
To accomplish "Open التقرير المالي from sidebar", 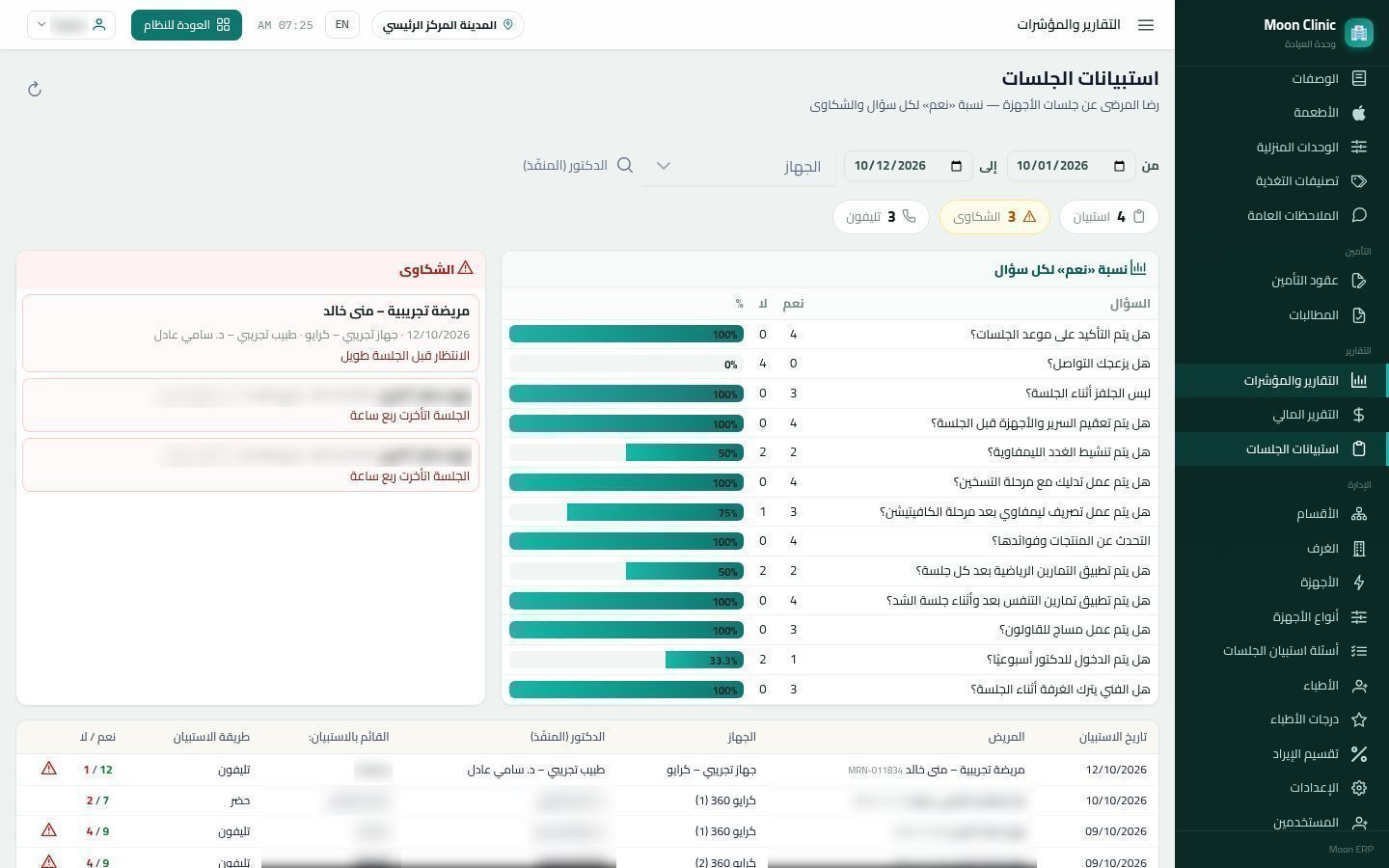I will pyautogui.click(x=1281, y=415).
